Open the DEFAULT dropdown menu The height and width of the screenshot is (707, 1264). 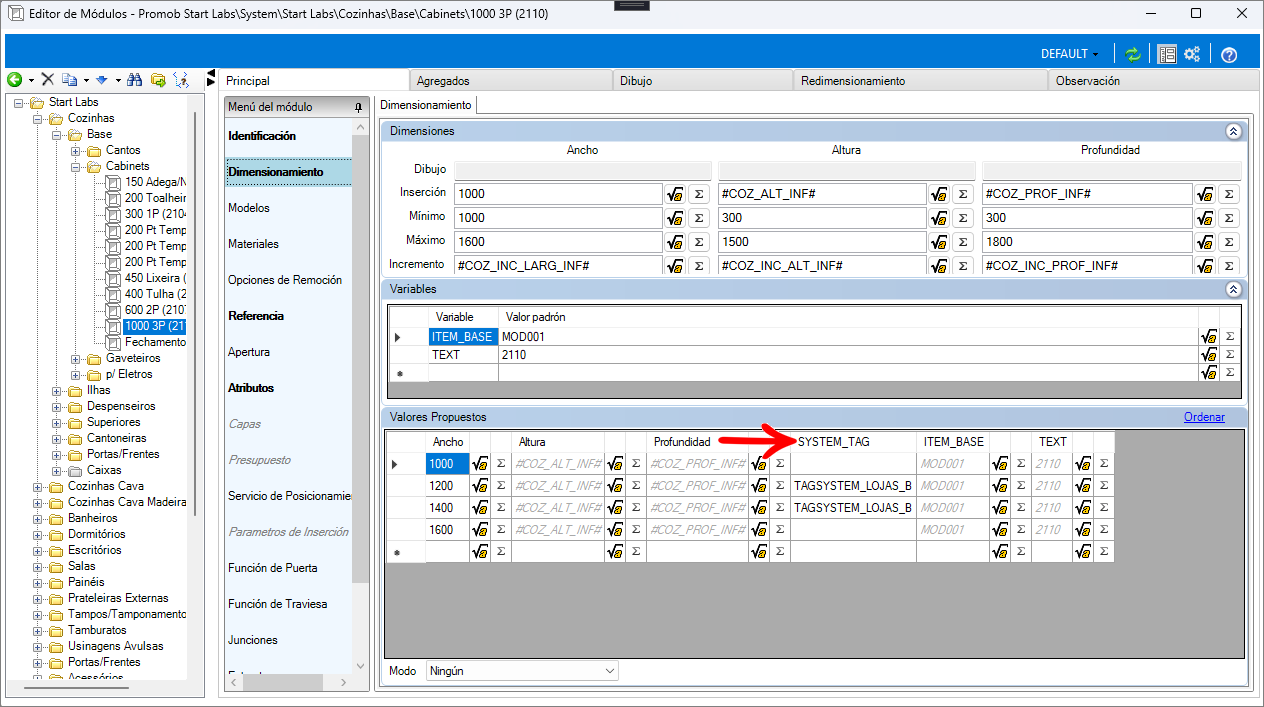click(1069, 54)
